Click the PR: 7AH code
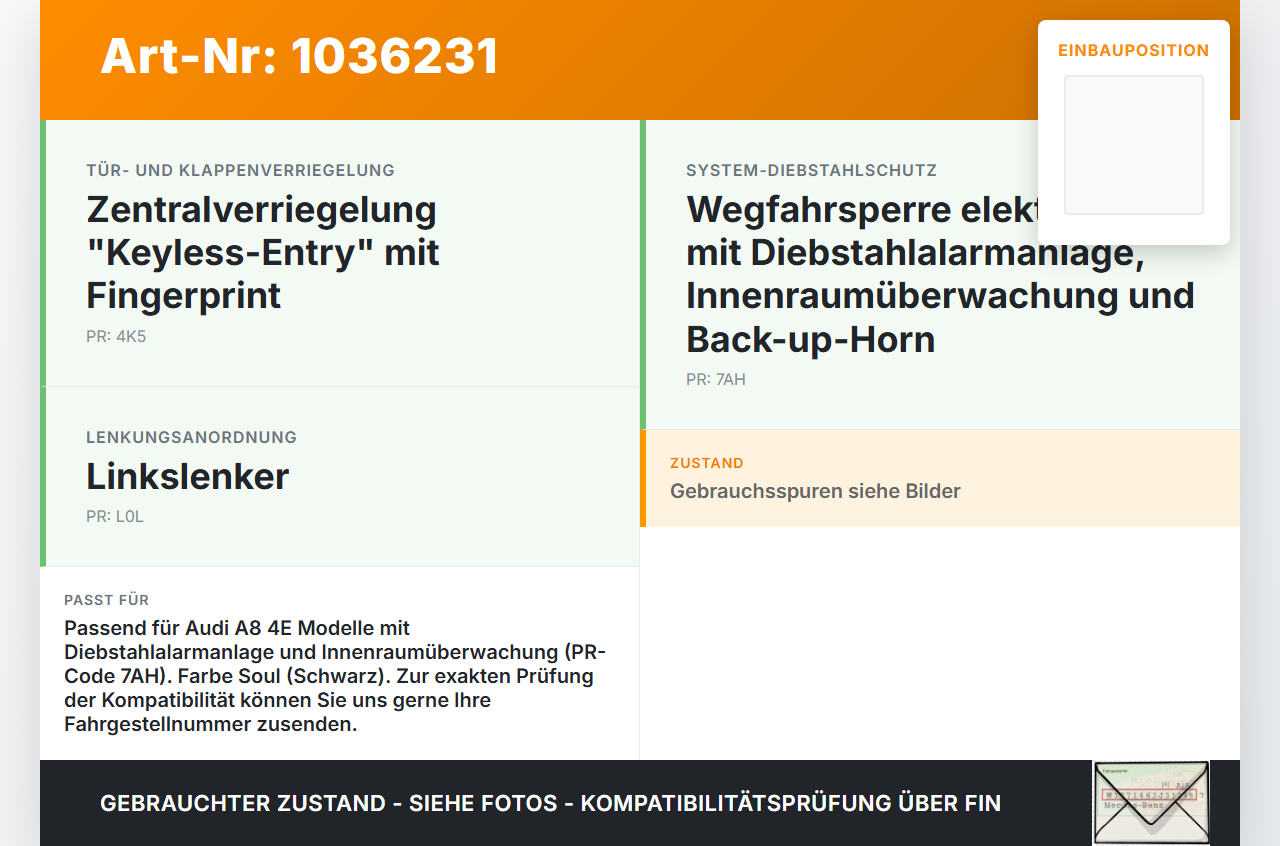 (x=716, y=380)
